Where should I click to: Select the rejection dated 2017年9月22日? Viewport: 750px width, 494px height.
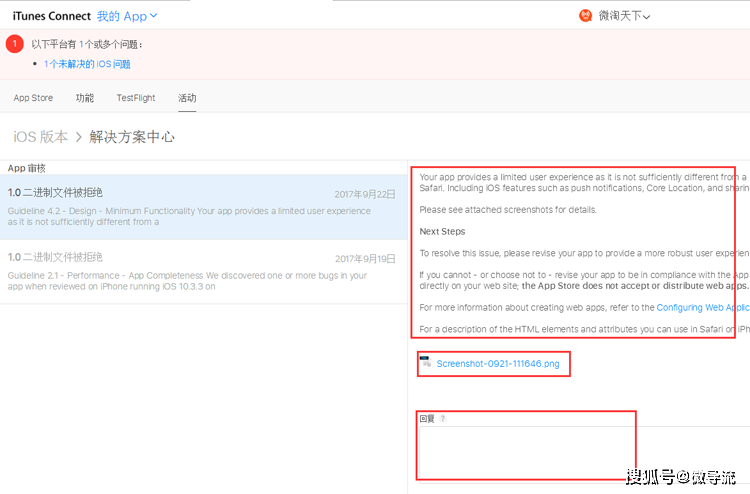click(203, 207)
